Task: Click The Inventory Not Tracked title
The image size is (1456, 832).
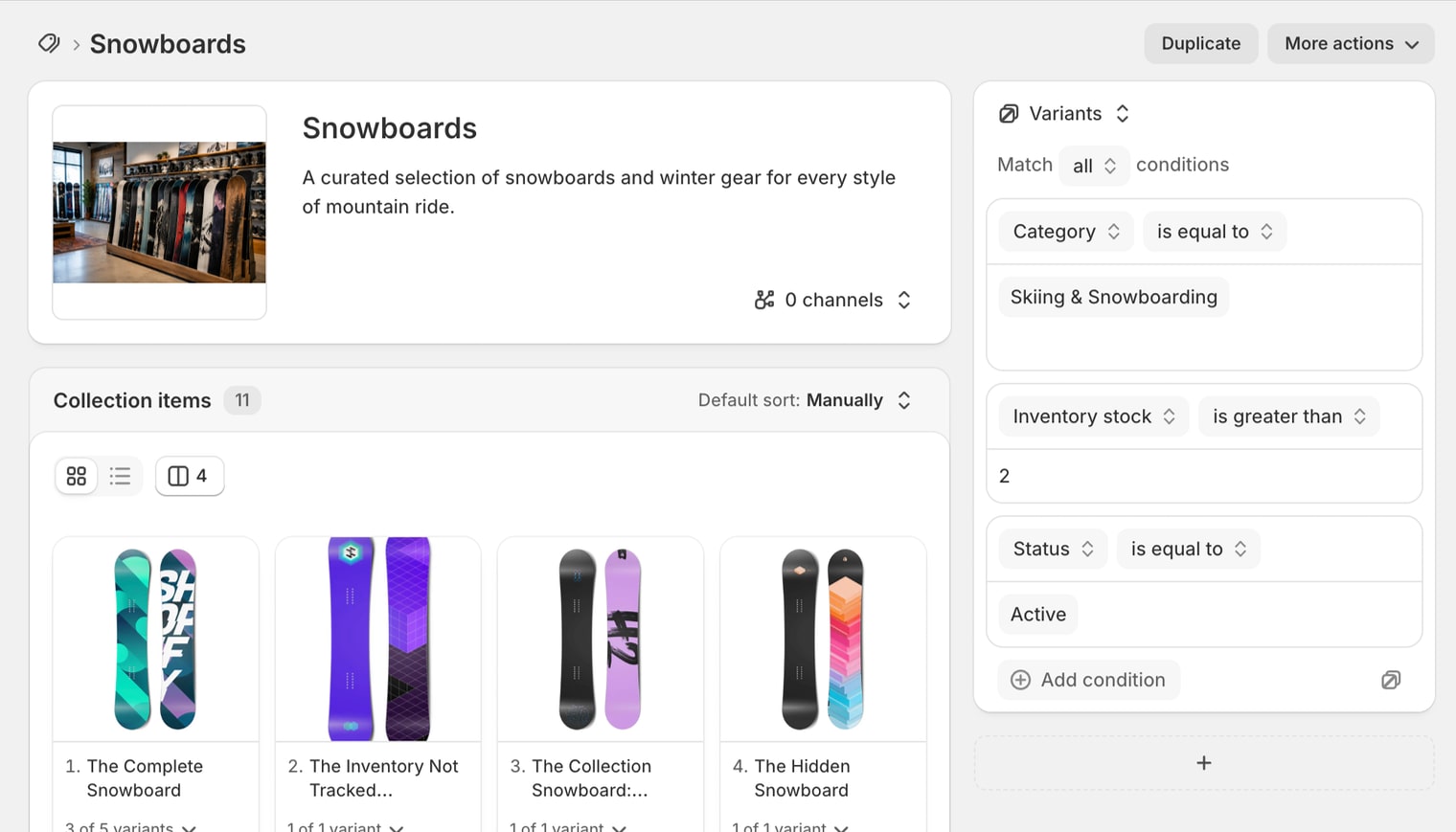Action: [x=383, y=778]
